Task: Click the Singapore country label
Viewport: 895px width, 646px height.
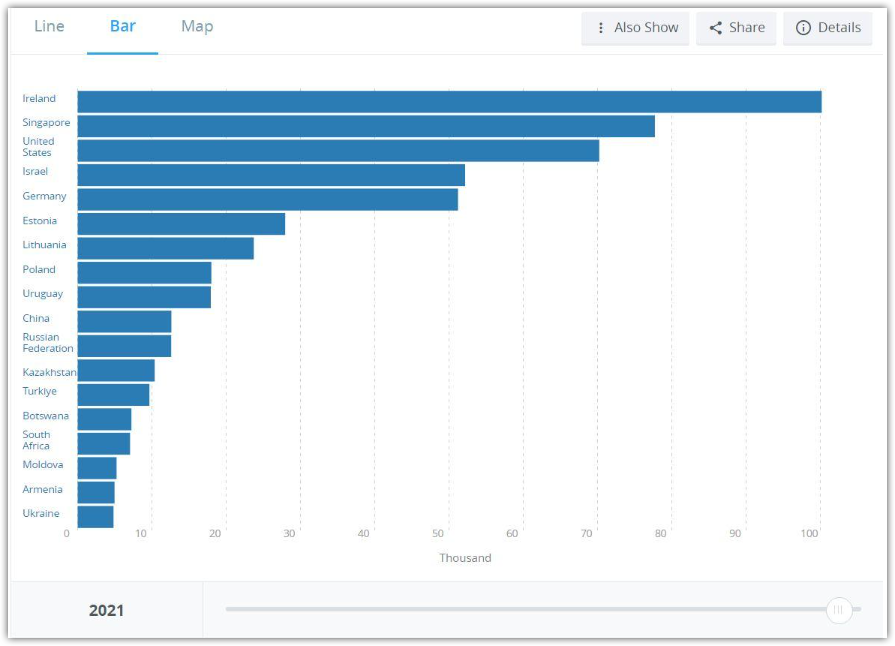Action: (46, 123)
